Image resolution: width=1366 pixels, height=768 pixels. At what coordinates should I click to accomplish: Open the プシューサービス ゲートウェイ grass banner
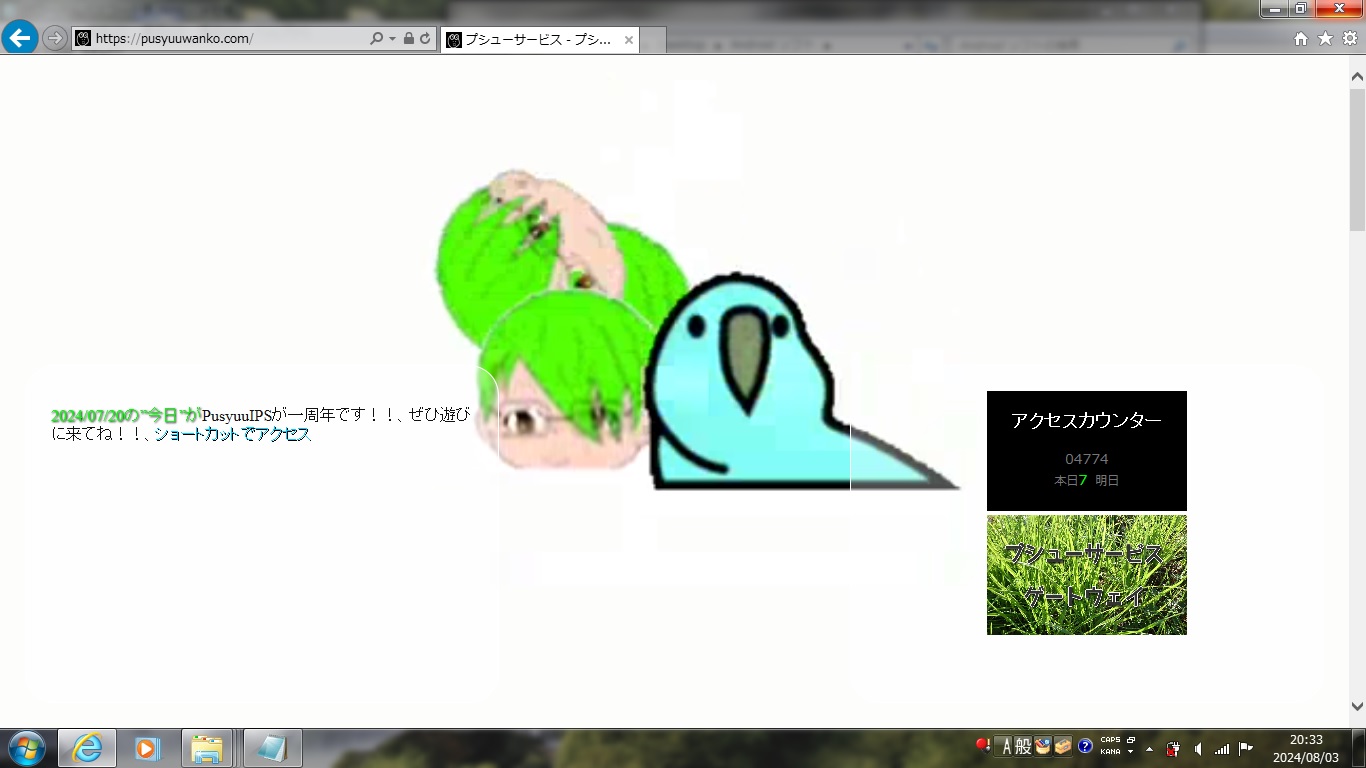tap(1087, 575)
